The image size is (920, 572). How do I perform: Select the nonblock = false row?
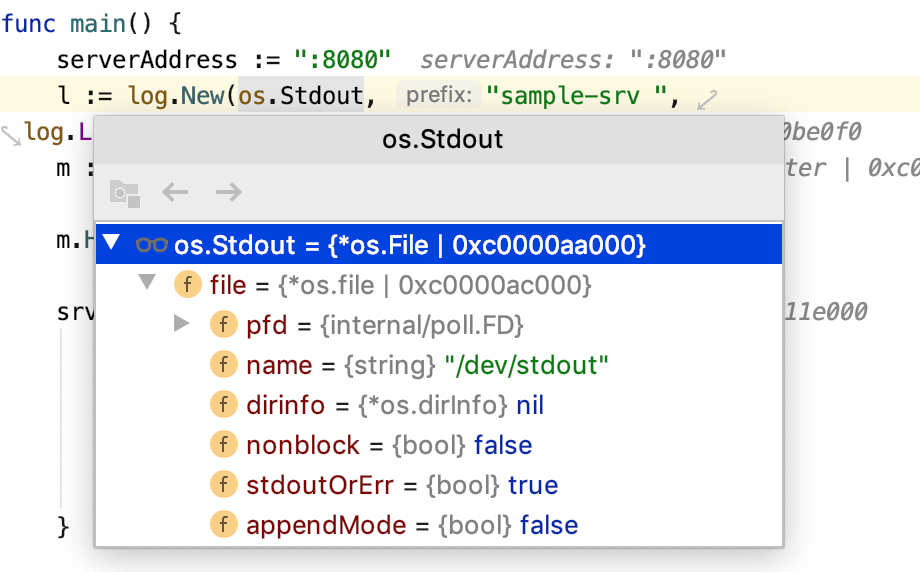(389, 445)
